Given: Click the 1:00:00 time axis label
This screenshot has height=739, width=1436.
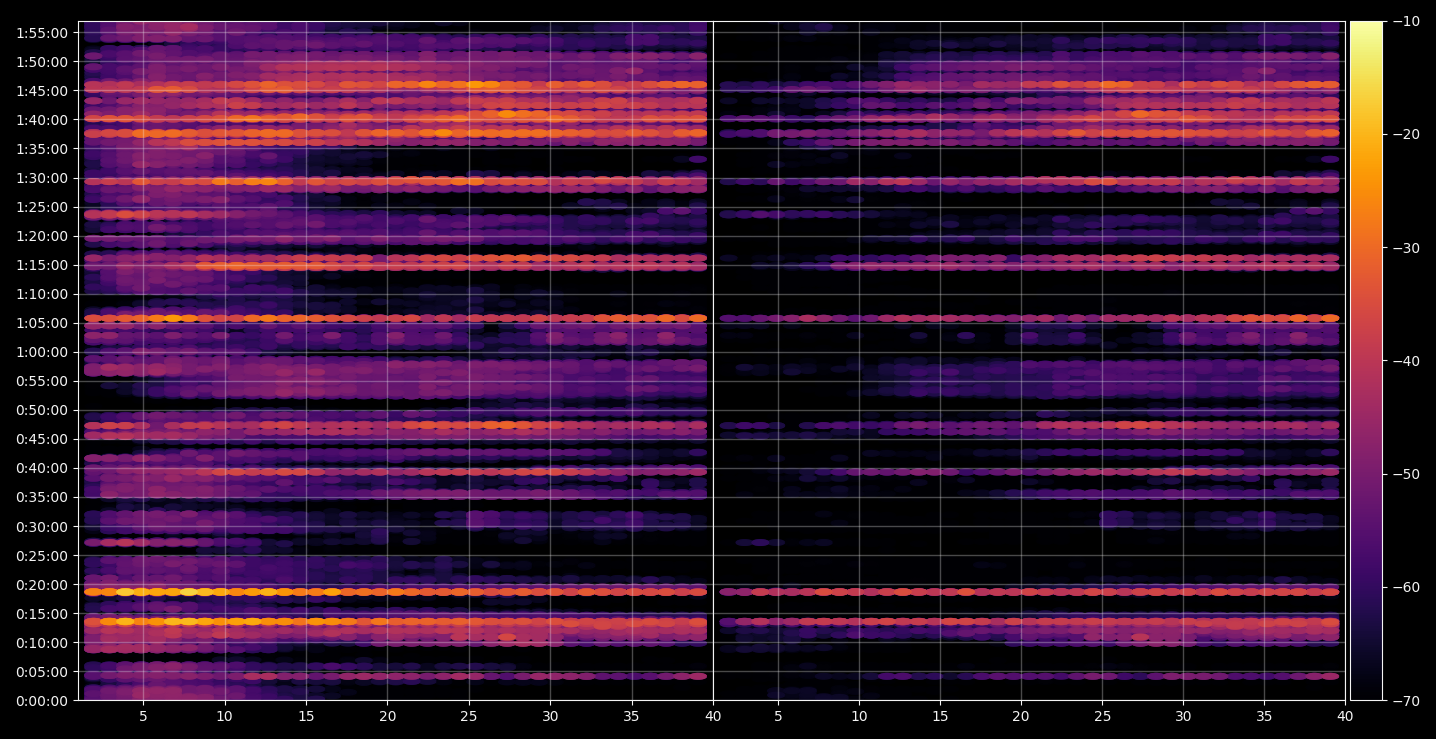Looking at the screenshot, I should [42, 352].
